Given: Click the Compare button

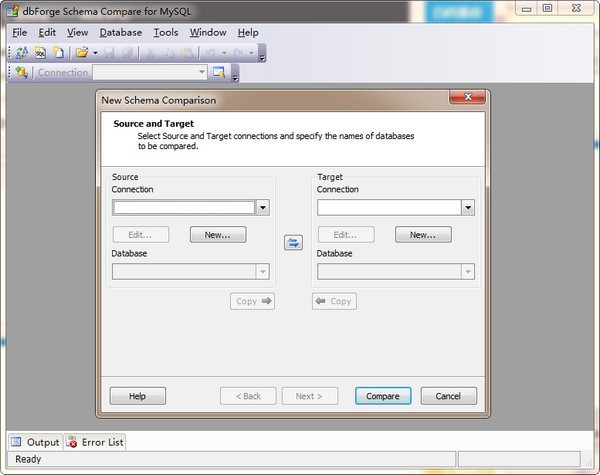Looking at the screenshot, I should pyautogui.click(x=383, y=396).
